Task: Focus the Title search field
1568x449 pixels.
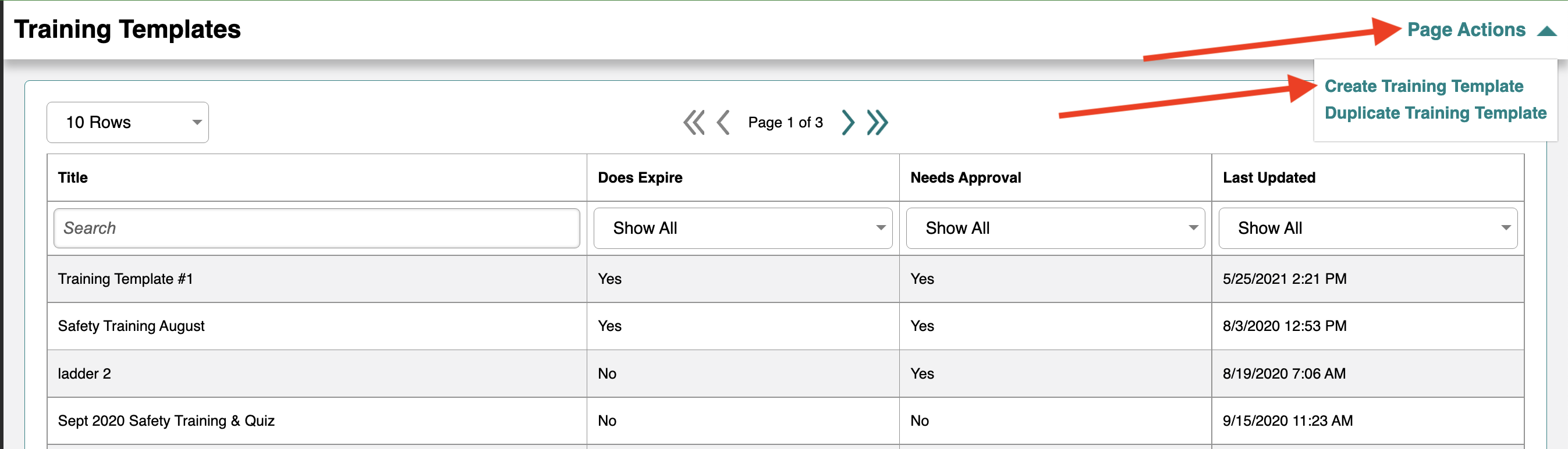Action: (317, 228)
